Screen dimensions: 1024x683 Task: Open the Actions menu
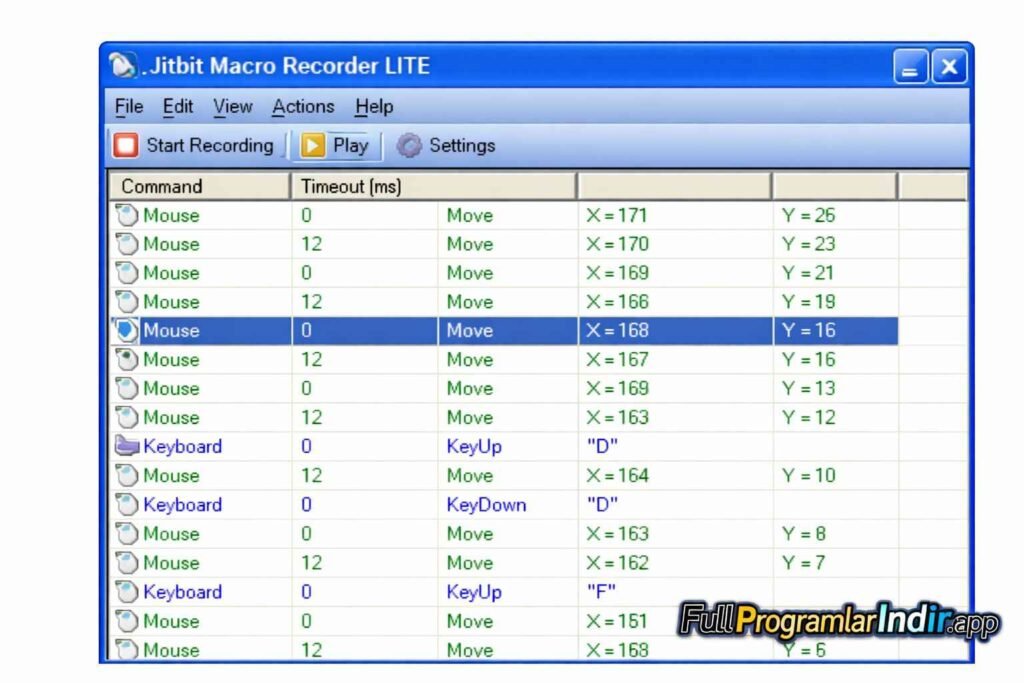[x=303, y=106]
